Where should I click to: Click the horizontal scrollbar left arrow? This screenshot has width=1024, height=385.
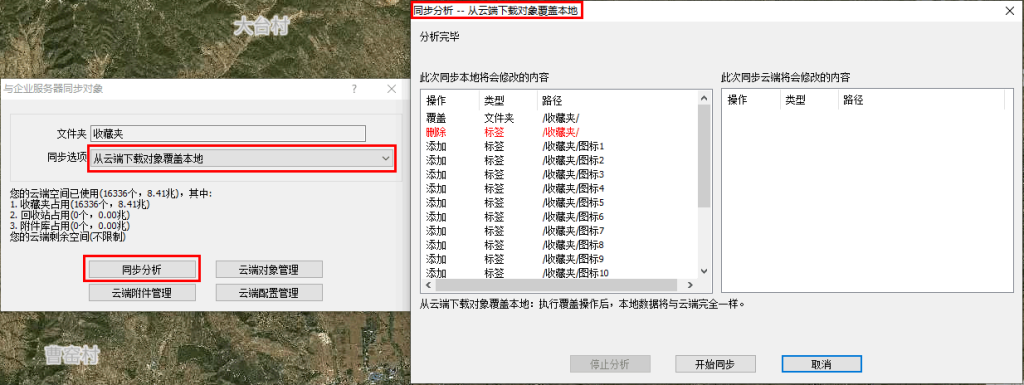(428, 286)
